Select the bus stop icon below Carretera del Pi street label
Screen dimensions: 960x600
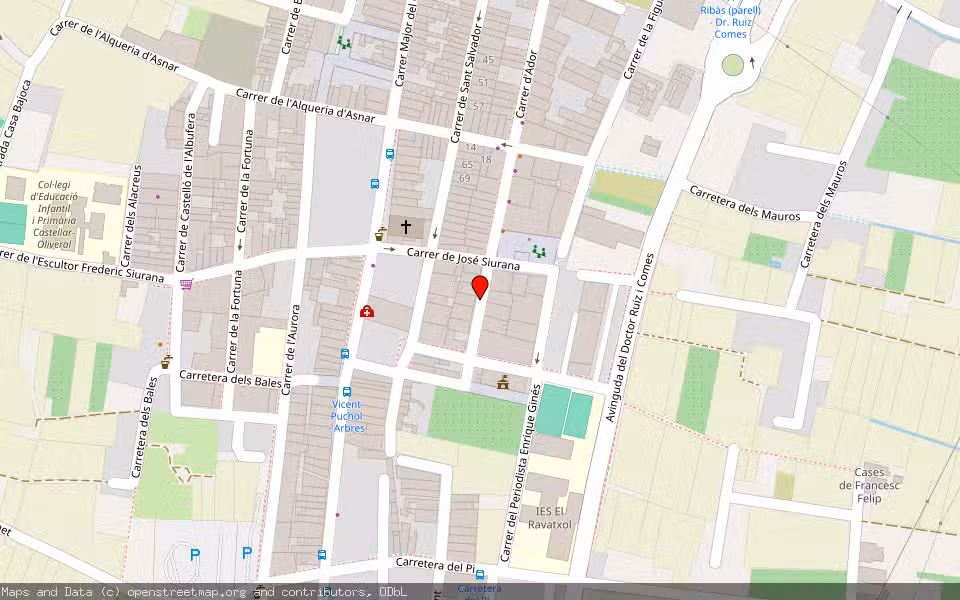tap(480, 575)
